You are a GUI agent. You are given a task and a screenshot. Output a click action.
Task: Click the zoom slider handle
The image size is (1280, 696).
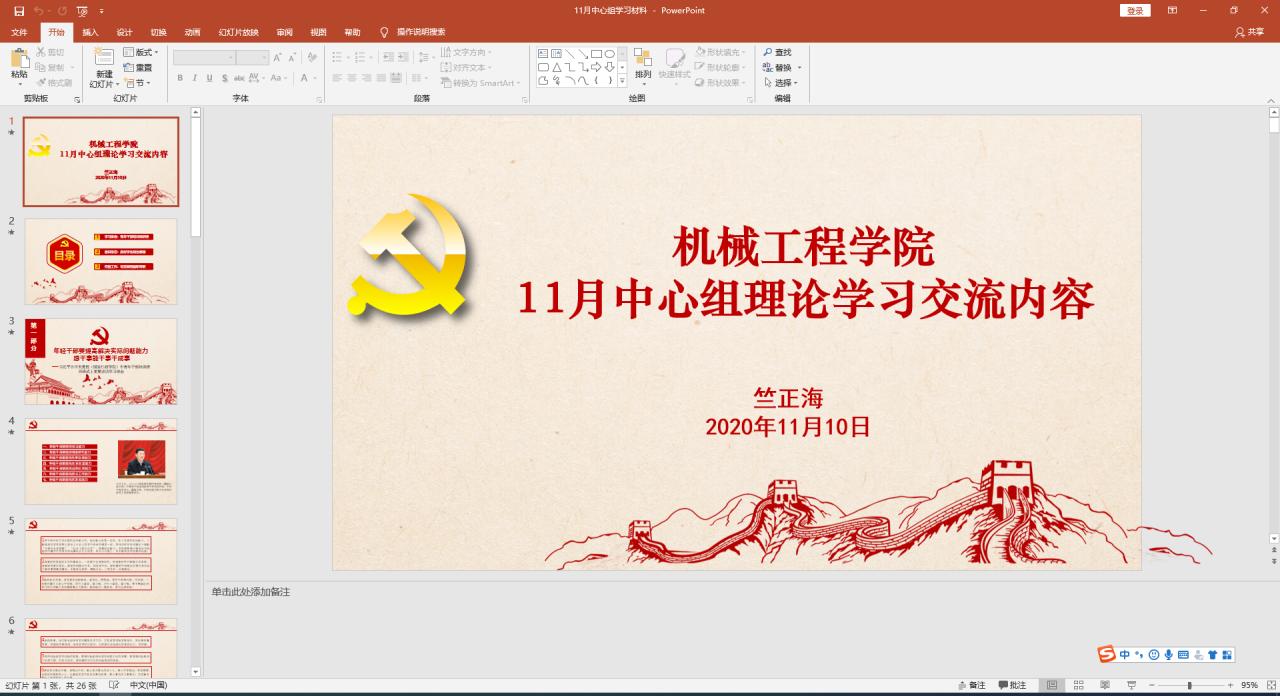pos(1189,685)
